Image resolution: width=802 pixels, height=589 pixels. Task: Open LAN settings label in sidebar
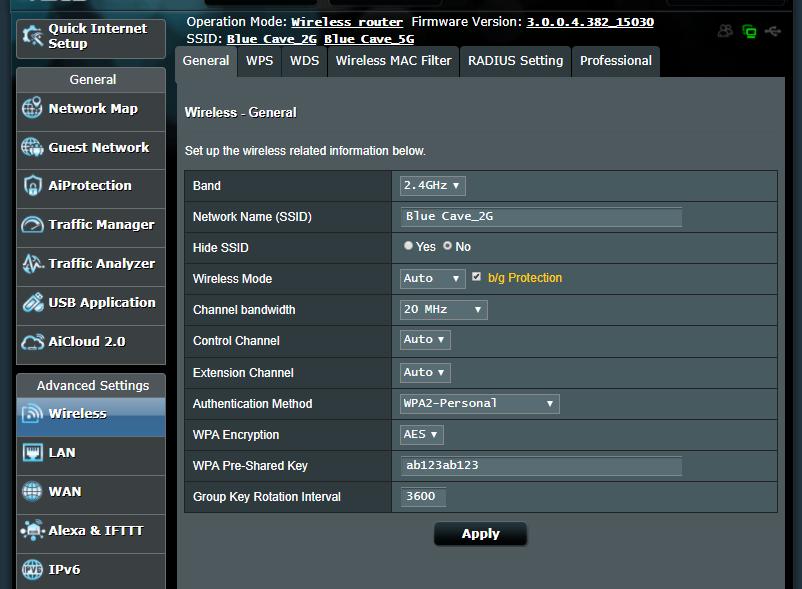62,452
